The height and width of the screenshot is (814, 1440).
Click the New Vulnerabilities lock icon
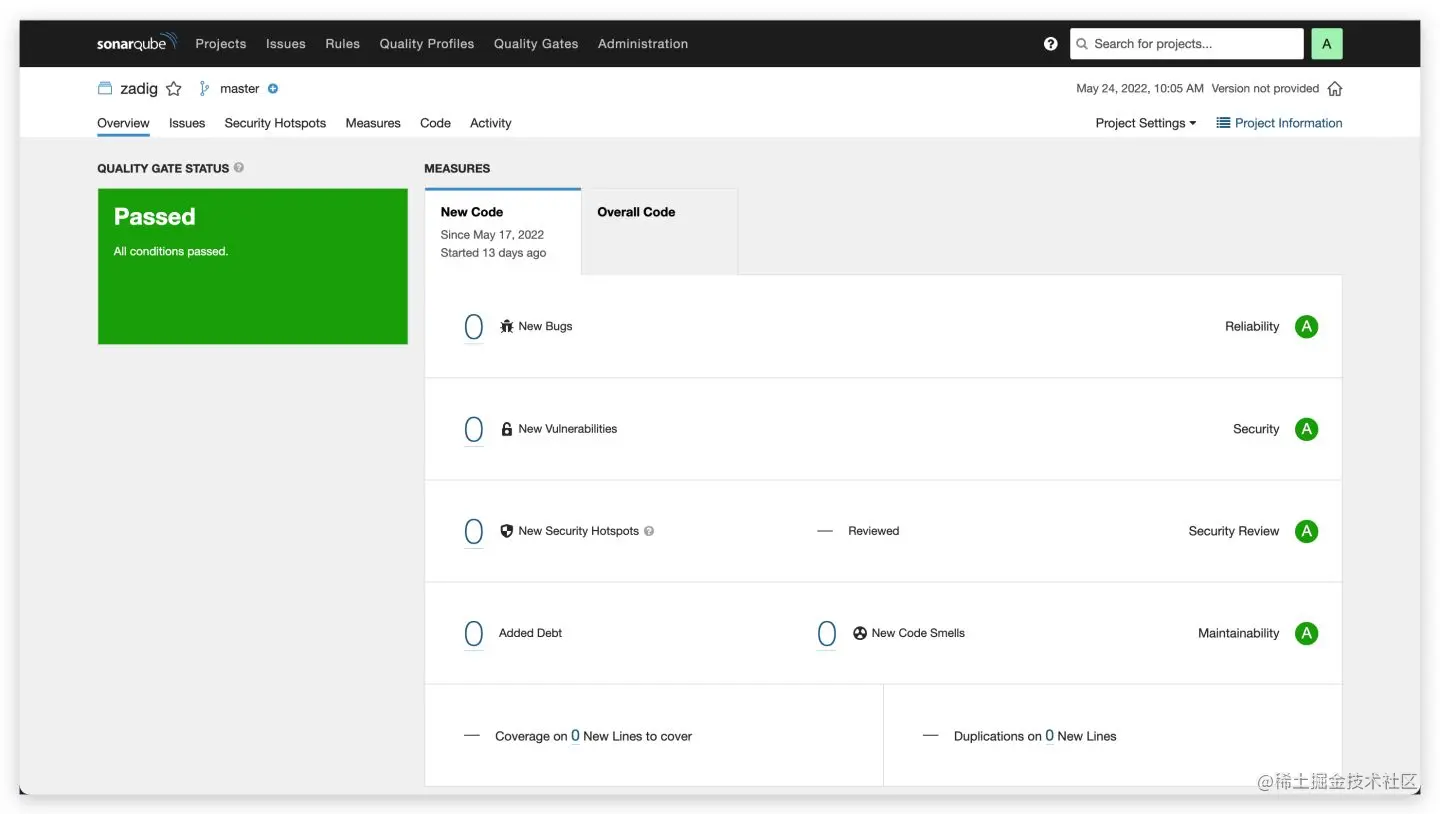coord(507,429)
